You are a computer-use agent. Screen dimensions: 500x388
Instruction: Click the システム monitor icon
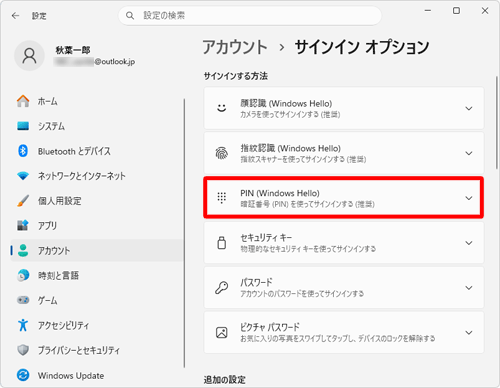click(23, 126)
